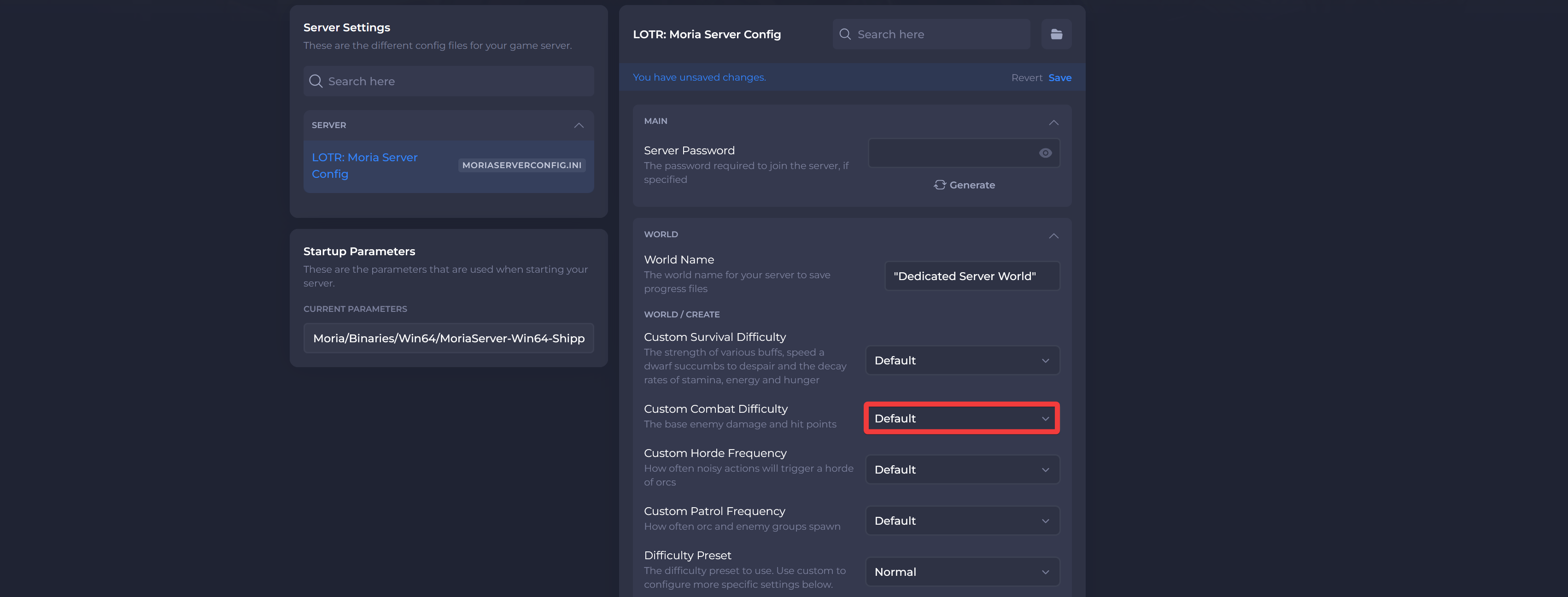1568x597 pixels.
Task: Click the Generate refresh icon
Action: point(940,184)
